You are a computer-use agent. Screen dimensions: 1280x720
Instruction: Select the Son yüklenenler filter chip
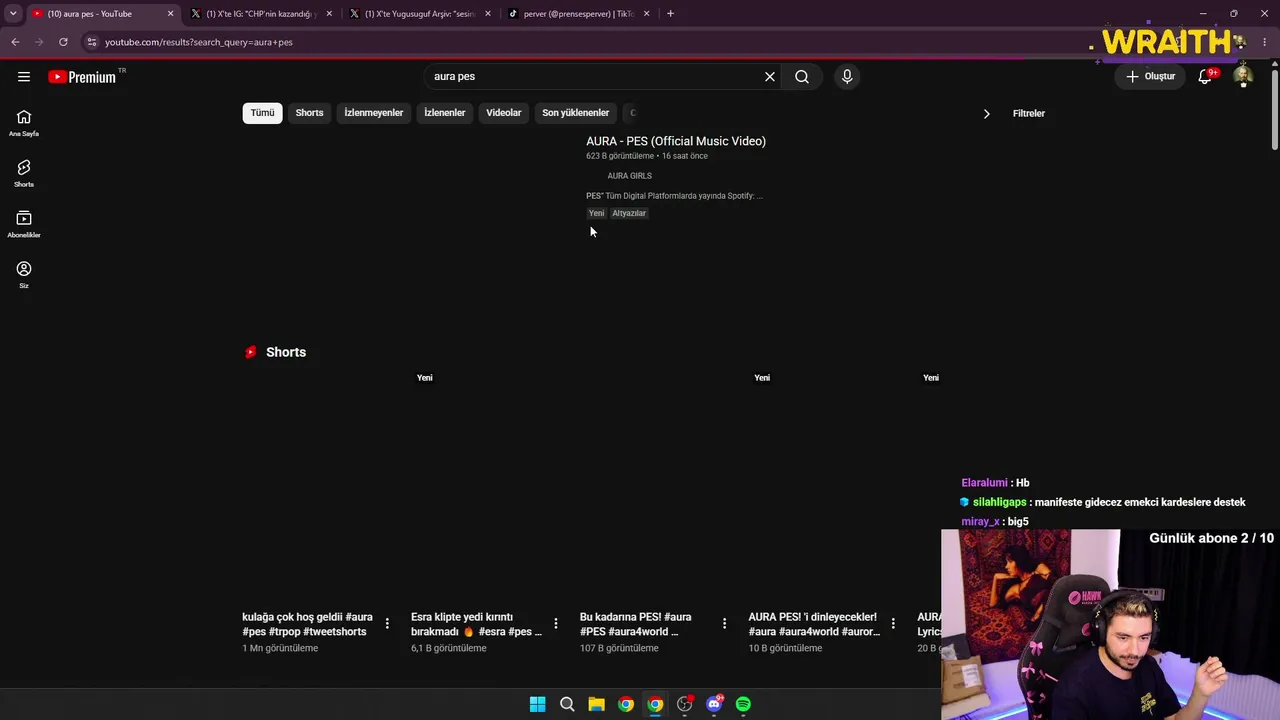(576, 113)
